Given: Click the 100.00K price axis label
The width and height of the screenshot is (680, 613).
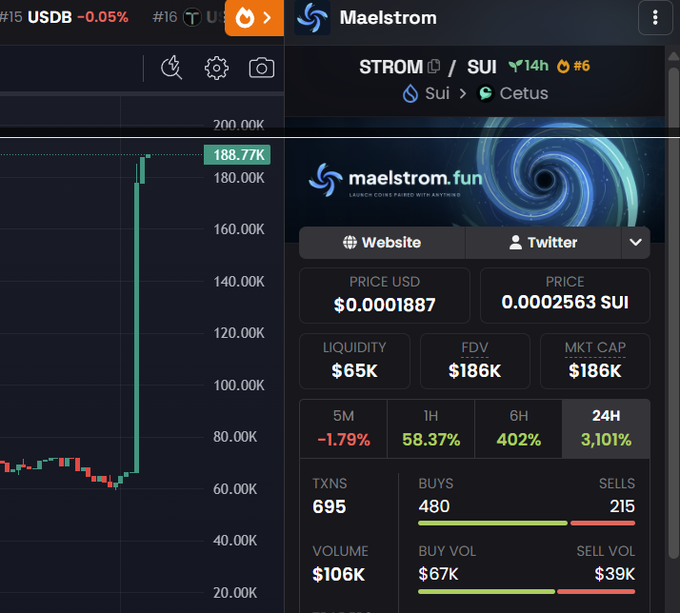Looking at the screenshot, I should click(239, 385).
